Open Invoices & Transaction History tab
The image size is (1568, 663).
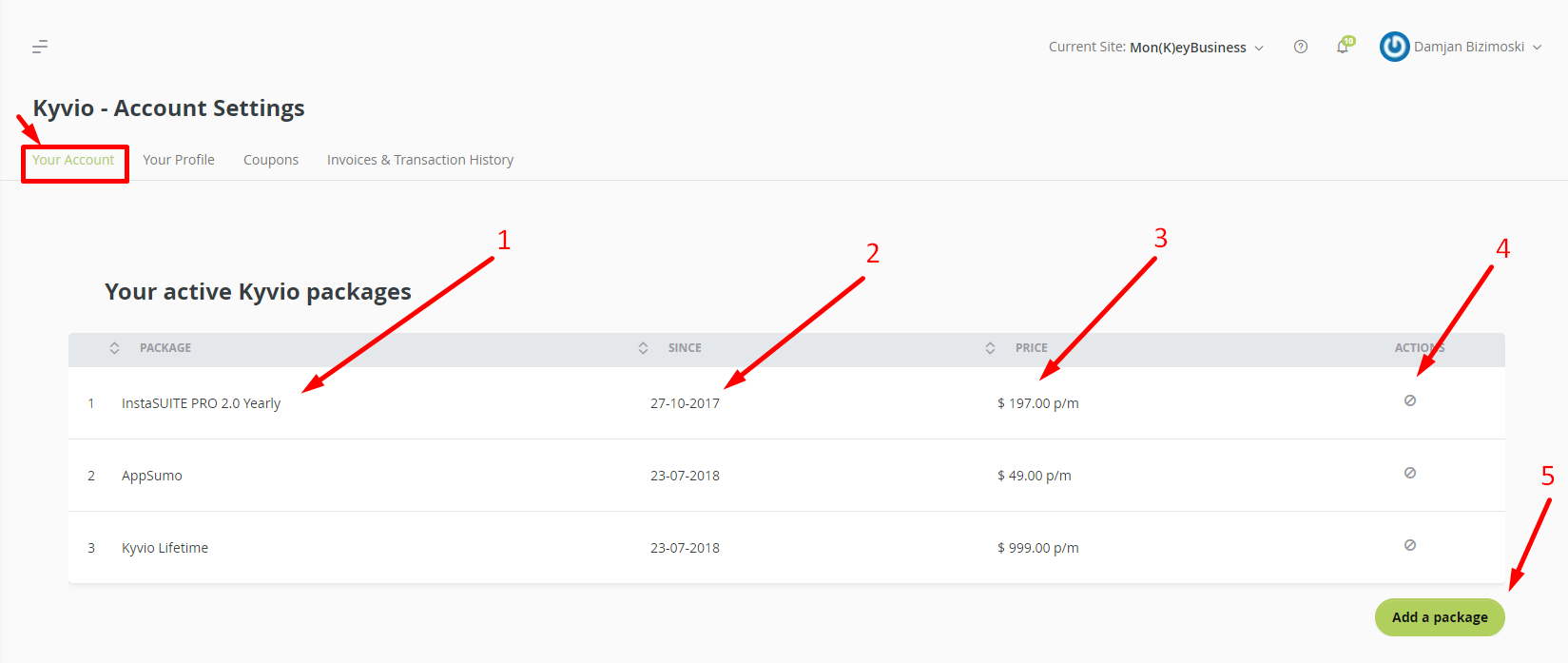point(420,160)
